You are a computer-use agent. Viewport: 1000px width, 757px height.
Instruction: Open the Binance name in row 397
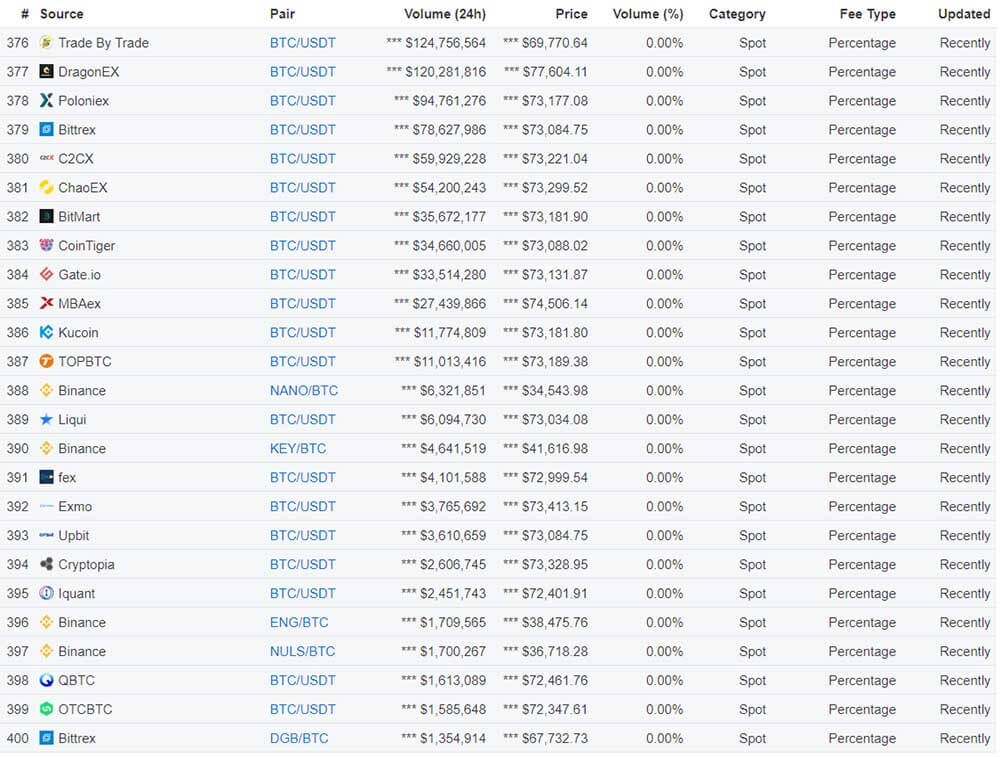[82, 651]
